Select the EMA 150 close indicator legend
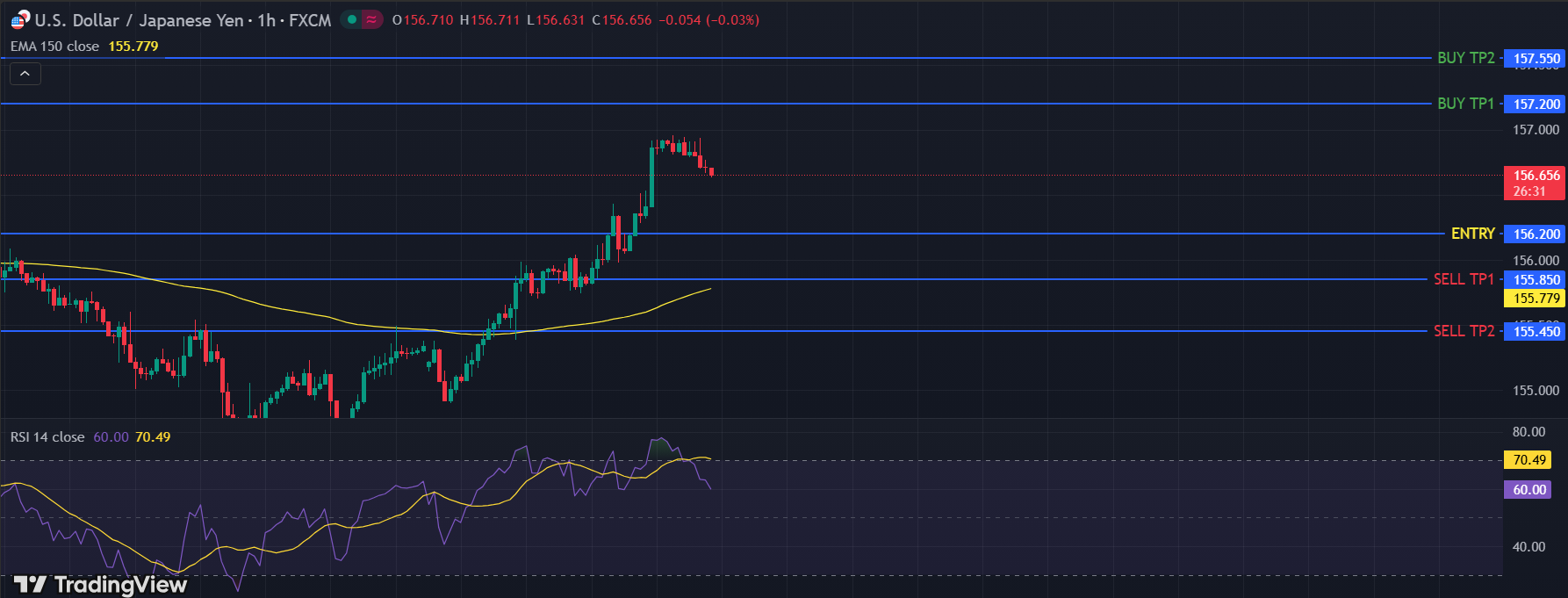The height and width of the screenshot is (598, 1568). pyautogui.click(x=54, y=47)
